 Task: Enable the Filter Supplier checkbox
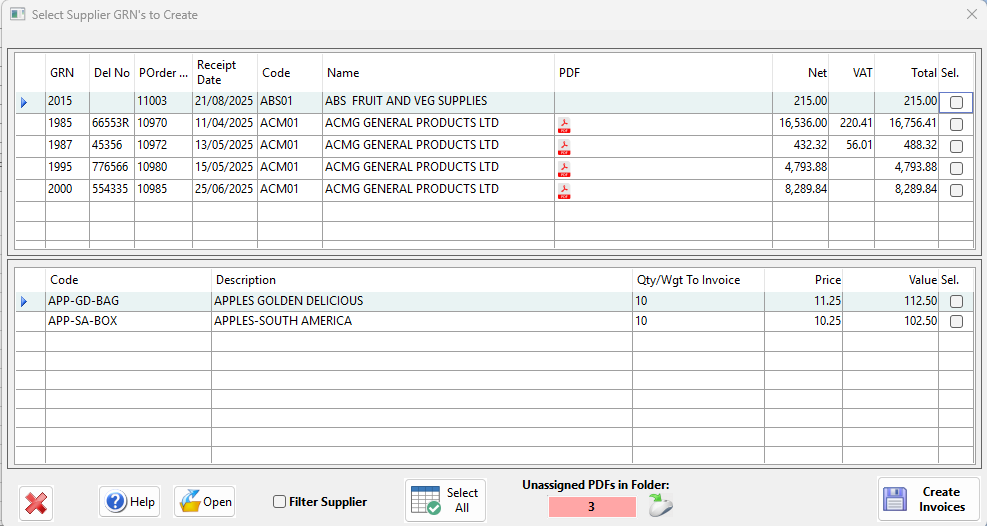click(x=280, y=502)
